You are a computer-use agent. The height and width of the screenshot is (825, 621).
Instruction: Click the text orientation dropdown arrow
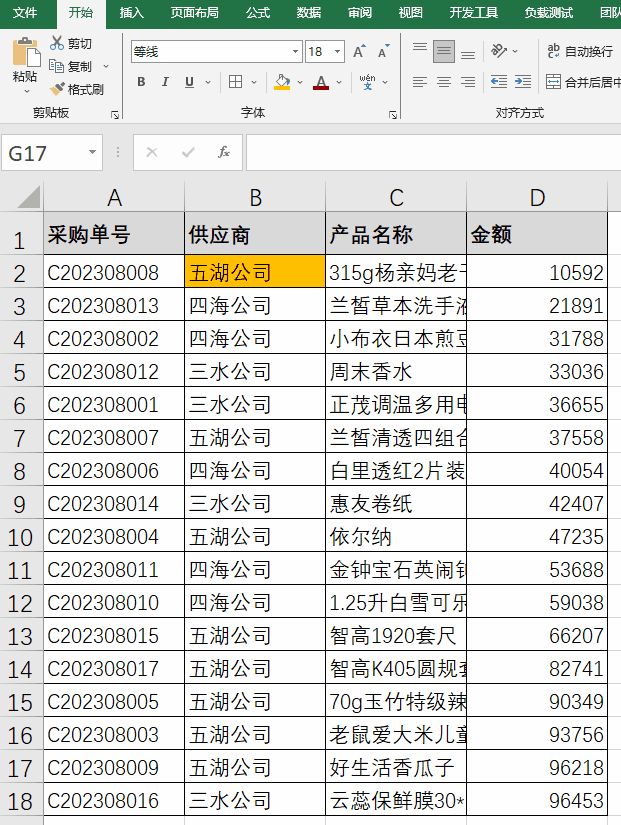515,52
